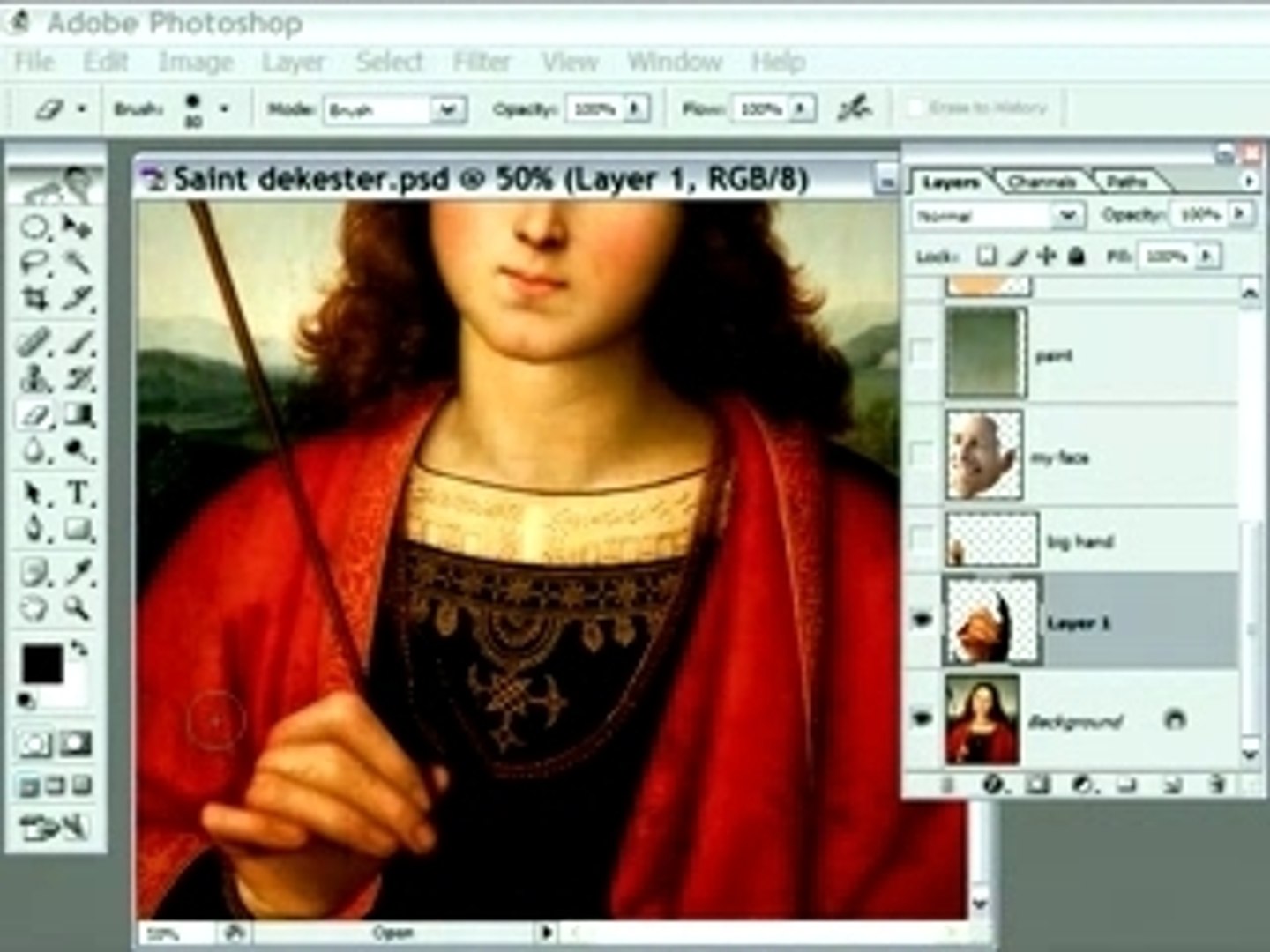Open the Image menu
This screenshot has height=952, width=1270.
click(x=196, y=62)
